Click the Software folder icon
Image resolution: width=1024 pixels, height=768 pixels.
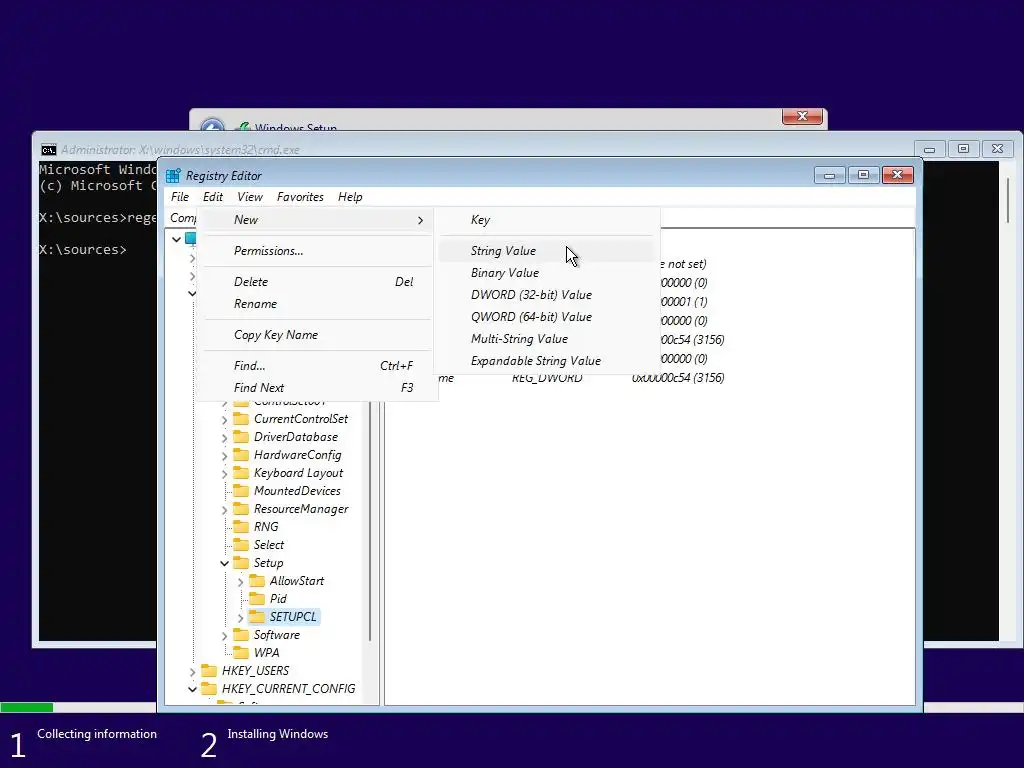click(x=241, y=635)
